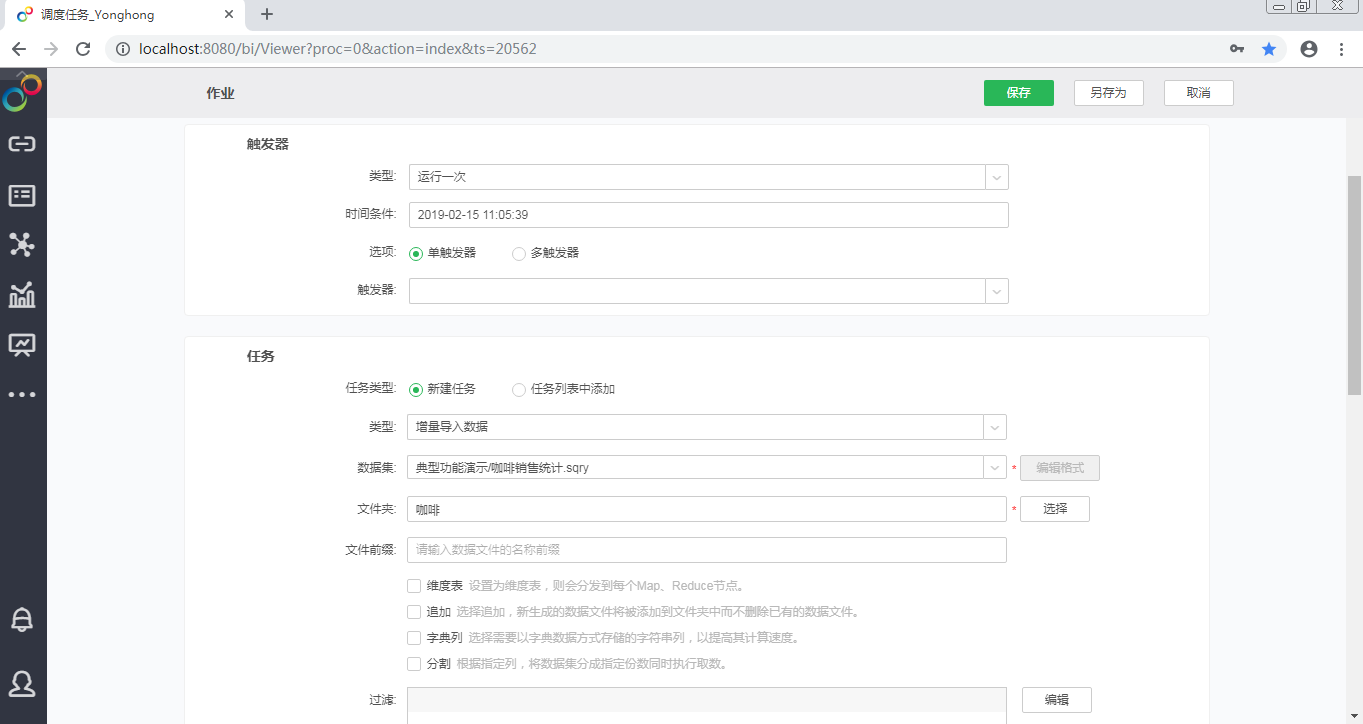Choose the 任务列表中添加 radio option
The height and width of the screenshot is (724, 1363).
pos(519,390)
